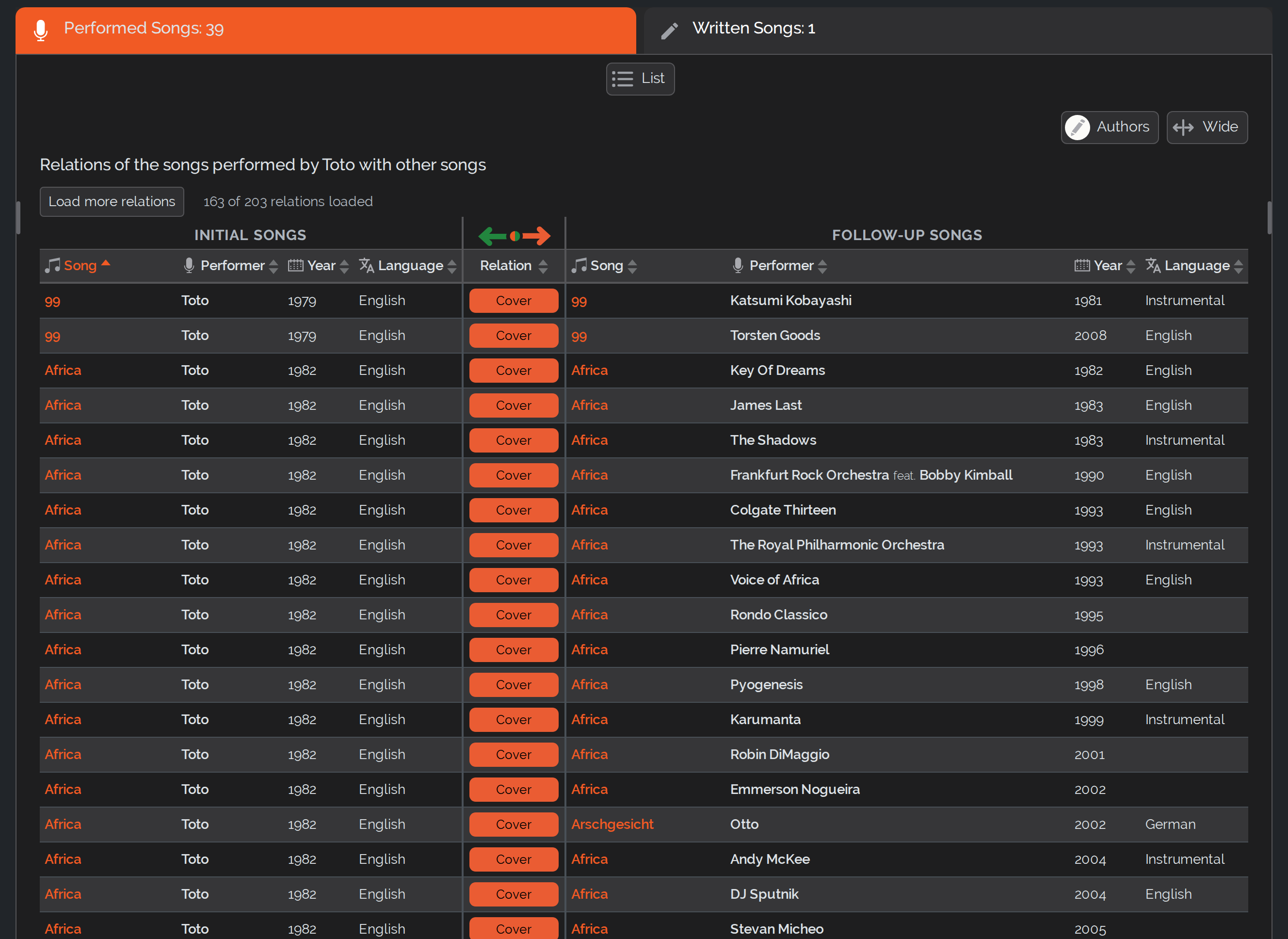
Task: Open Pierre Namuriel performer page
Action: point(779,649)
